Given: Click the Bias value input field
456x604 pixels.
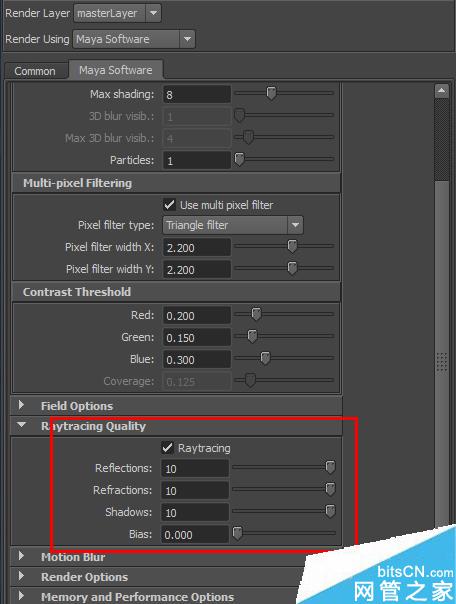Looking at the screenshot, I should 195,534.
